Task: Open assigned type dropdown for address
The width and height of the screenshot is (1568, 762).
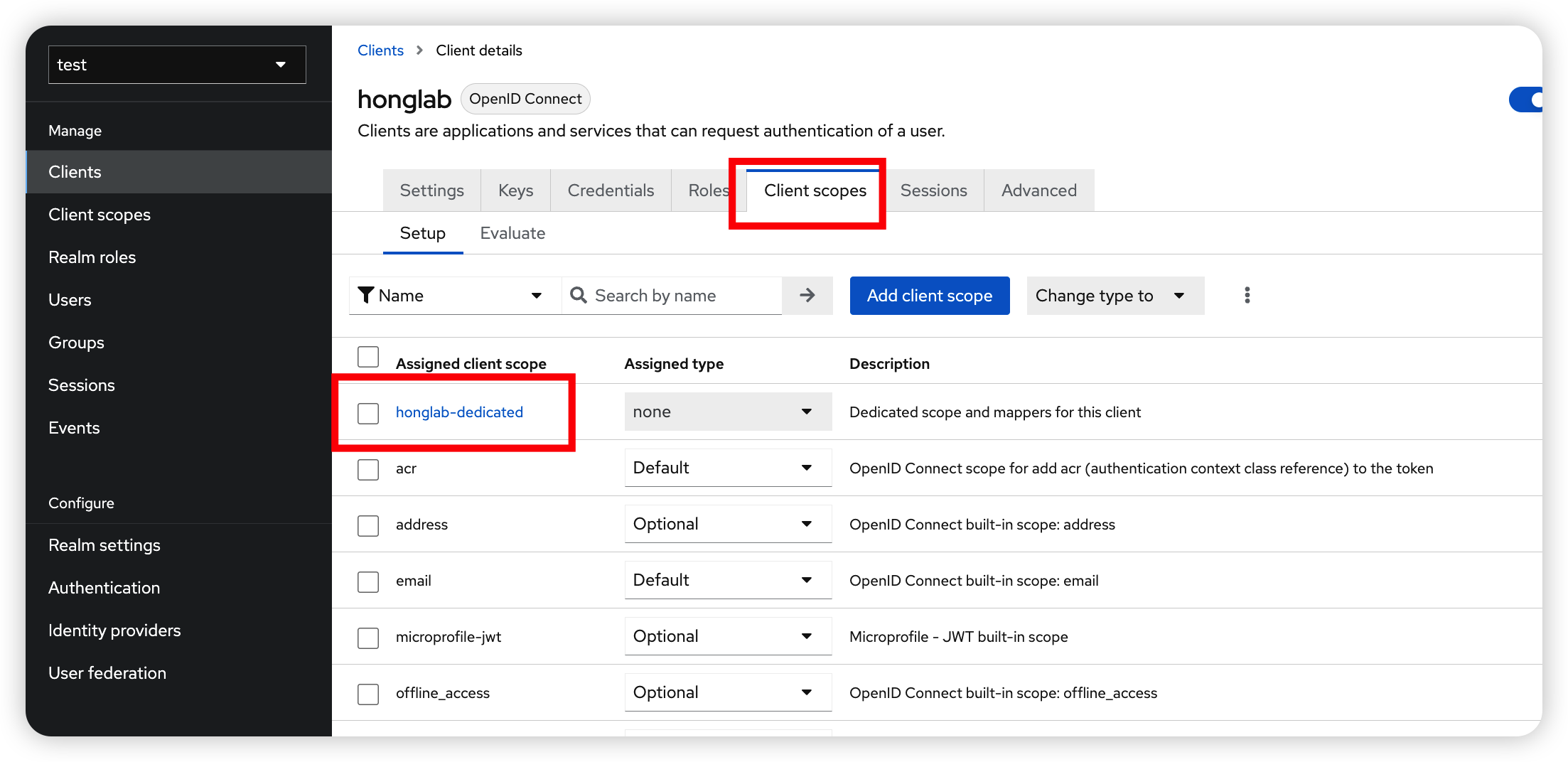Action: point(728,524)
